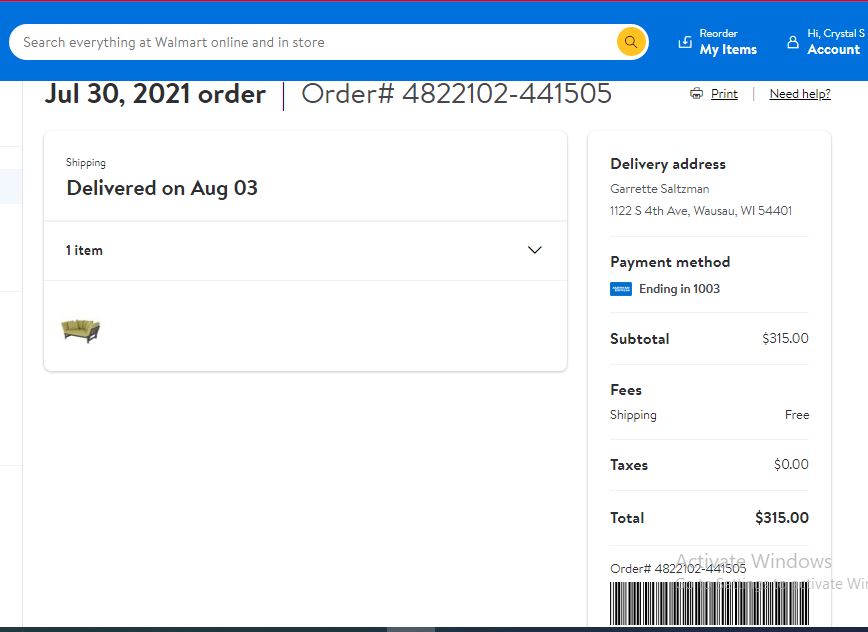Click the Reorder My Items icon
This screenshot has height=632, width=868.
point(685,42)
